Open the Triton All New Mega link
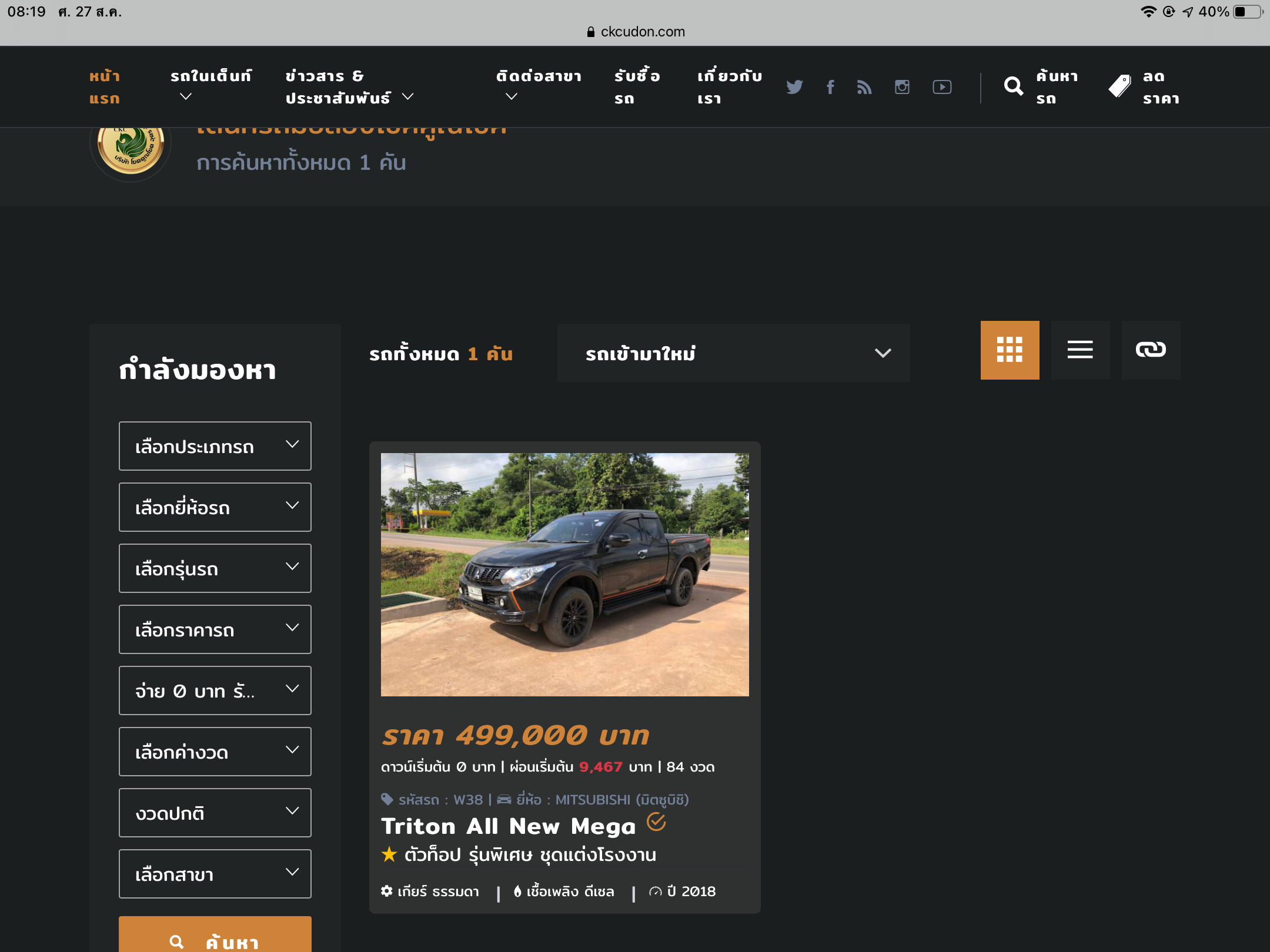 tap(509, 826)
